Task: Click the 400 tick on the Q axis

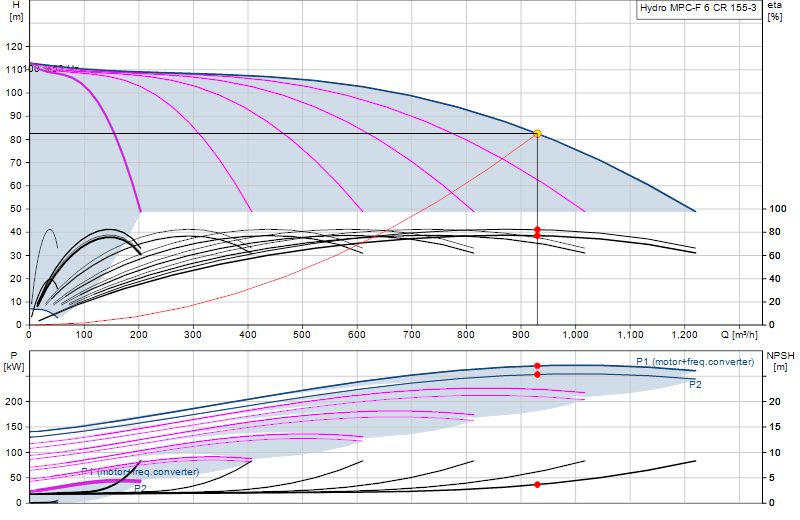Action: pyautogui.click(x=247, y=335)
